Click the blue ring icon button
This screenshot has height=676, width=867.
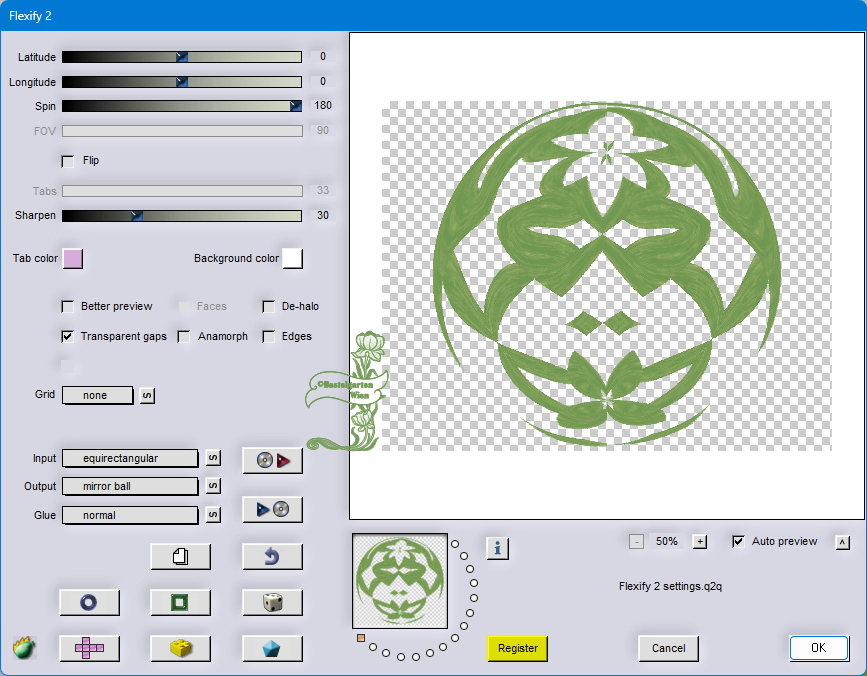pos(89,602)
